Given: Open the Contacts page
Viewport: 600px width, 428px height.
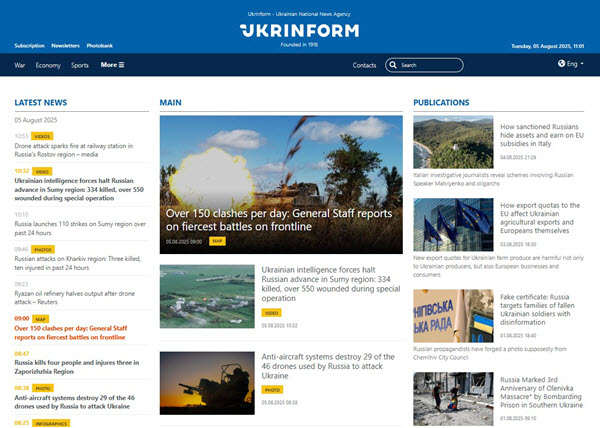Looking at the screenshot, I should [x=364, y=65].
